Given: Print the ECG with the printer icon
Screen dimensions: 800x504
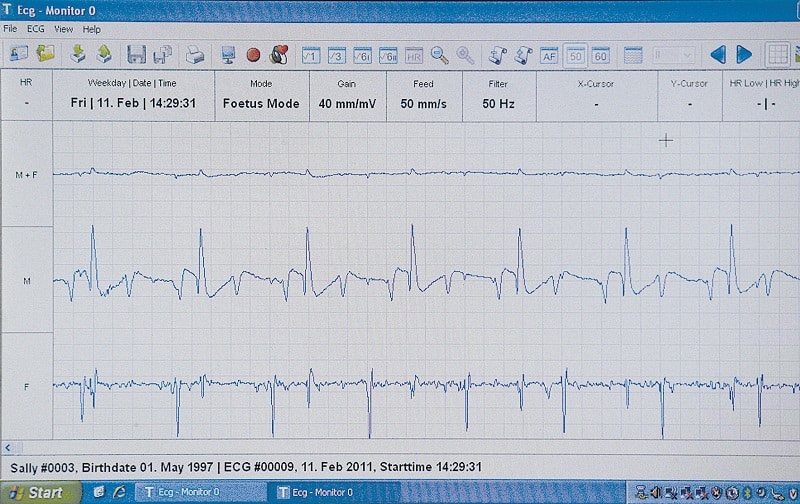Looking at the screenshot, I should [x=195, y=54].
